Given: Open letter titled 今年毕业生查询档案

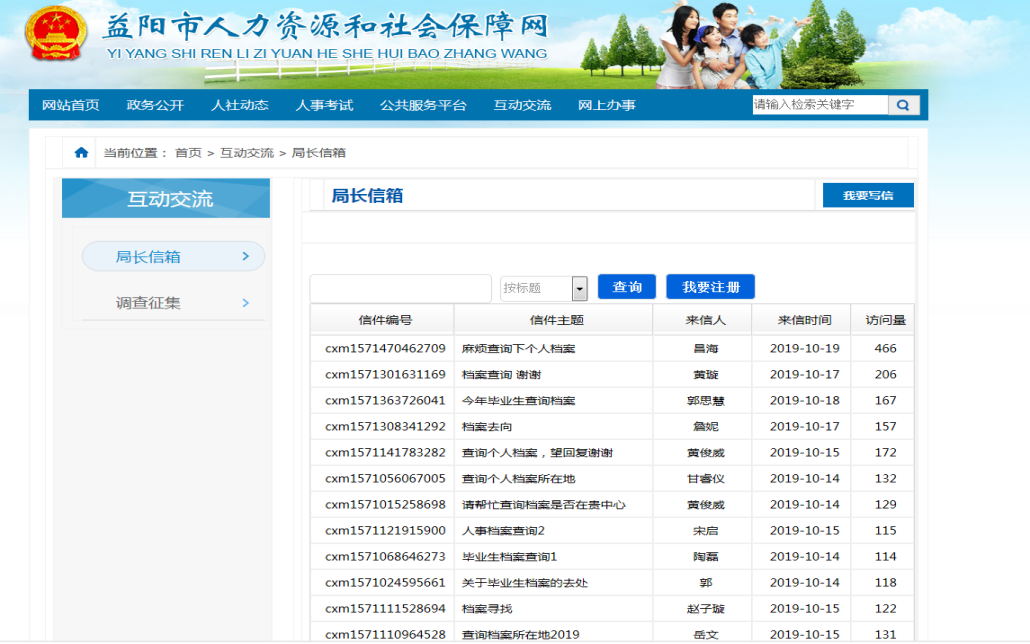Looking at the screenshot, I should tap(518, 401).
